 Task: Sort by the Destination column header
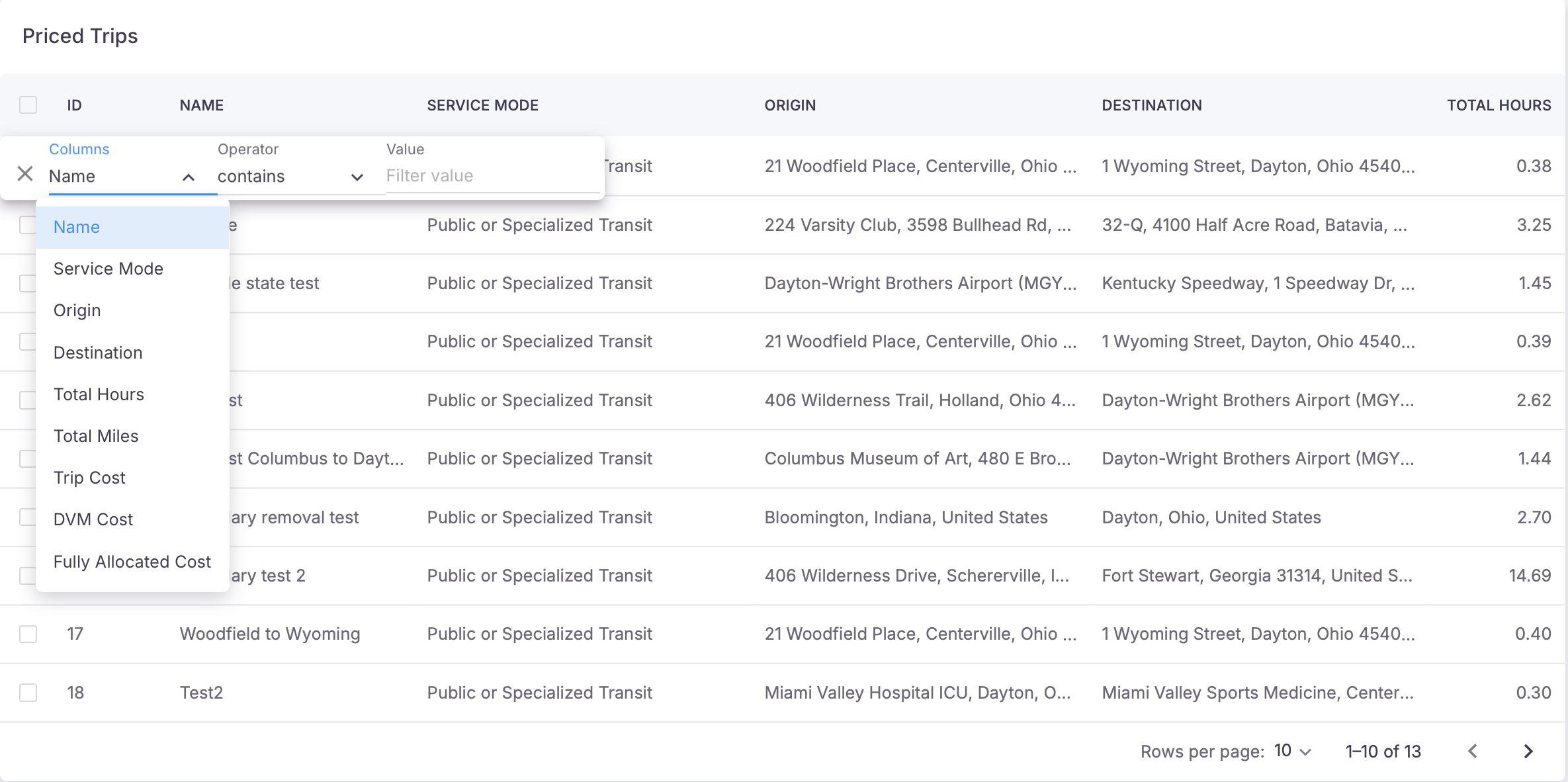click(x=1151, y=105)
